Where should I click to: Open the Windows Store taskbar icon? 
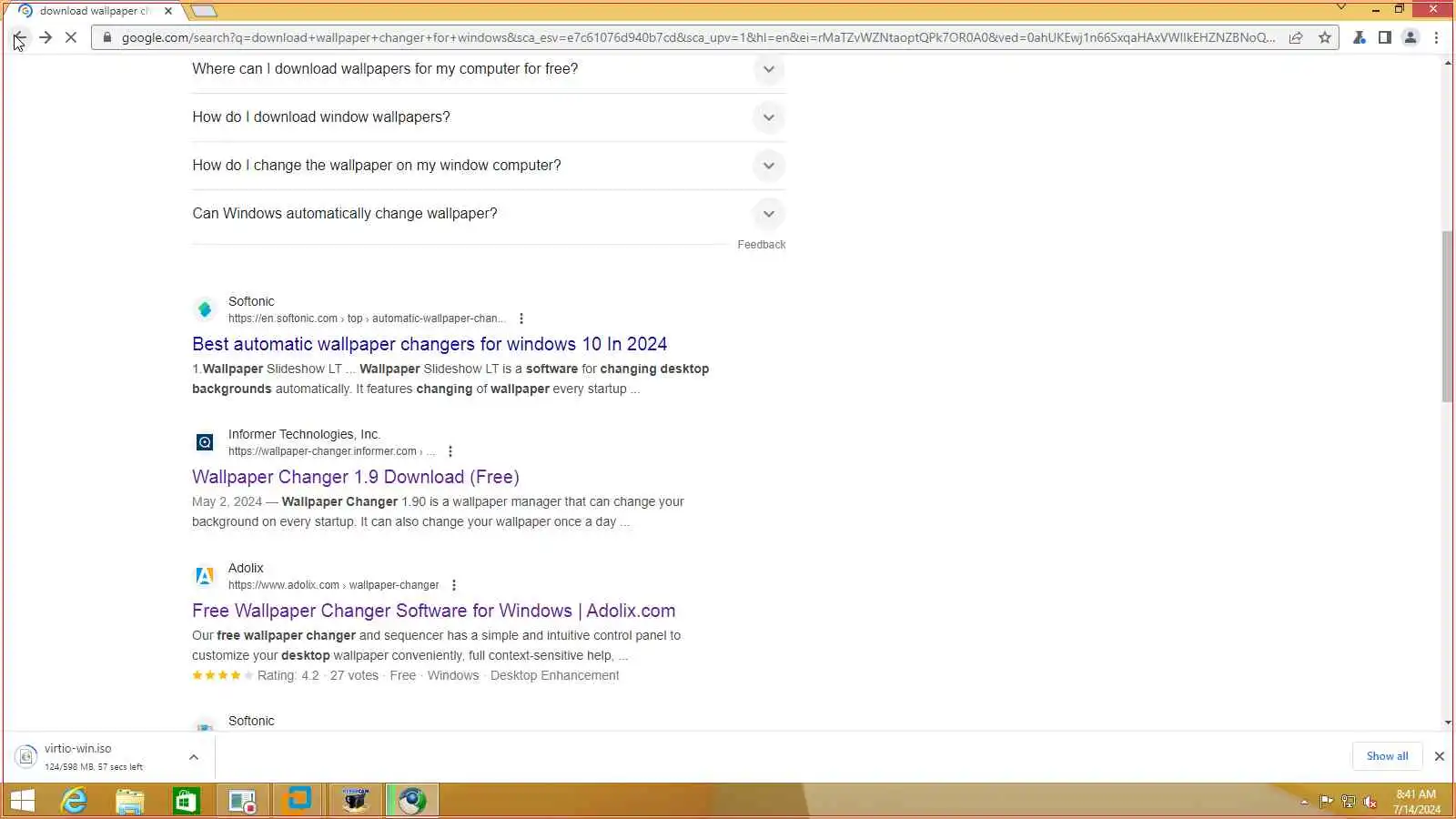point(187,801)
